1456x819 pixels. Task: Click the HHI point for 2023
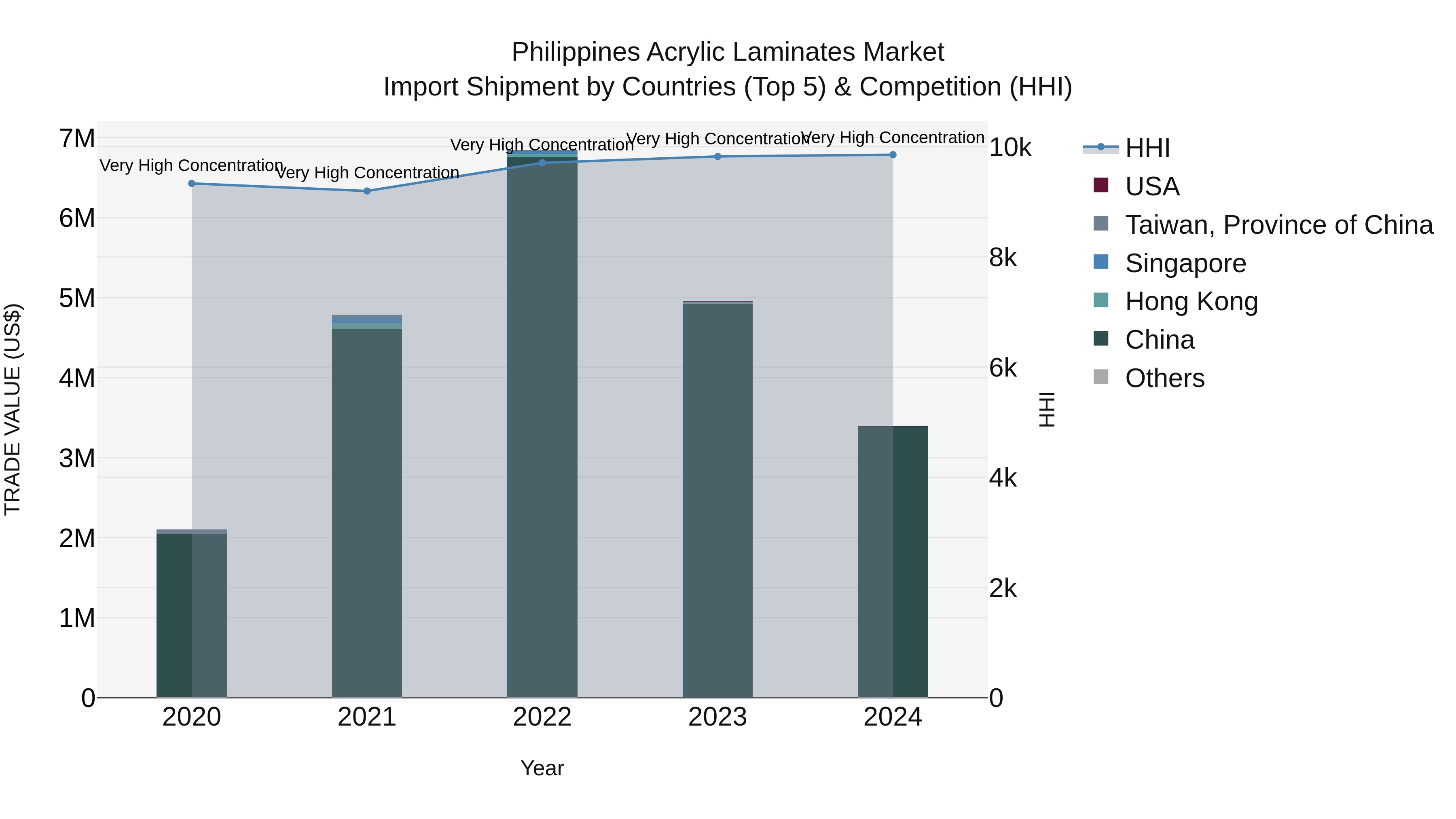click(x=718, y=157)
